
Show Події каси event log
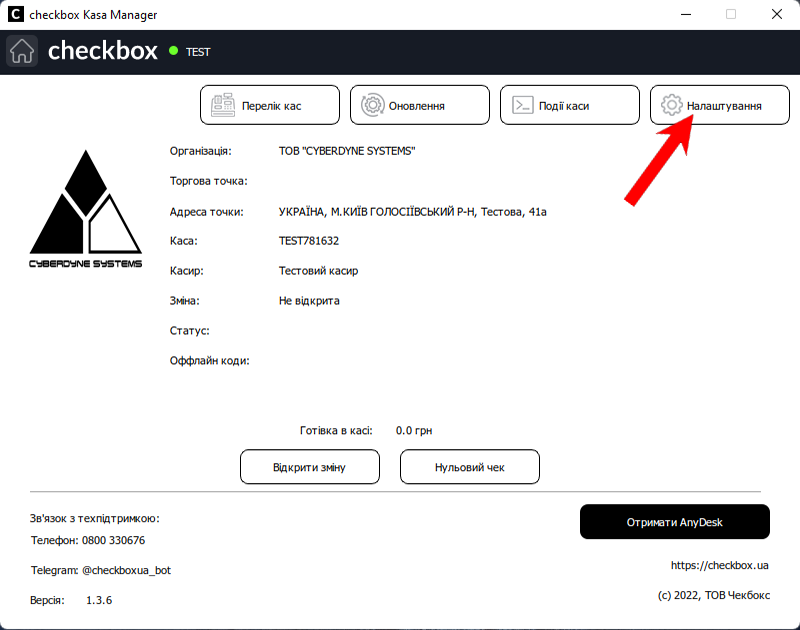pyautogui.click(x=570, y=105)
